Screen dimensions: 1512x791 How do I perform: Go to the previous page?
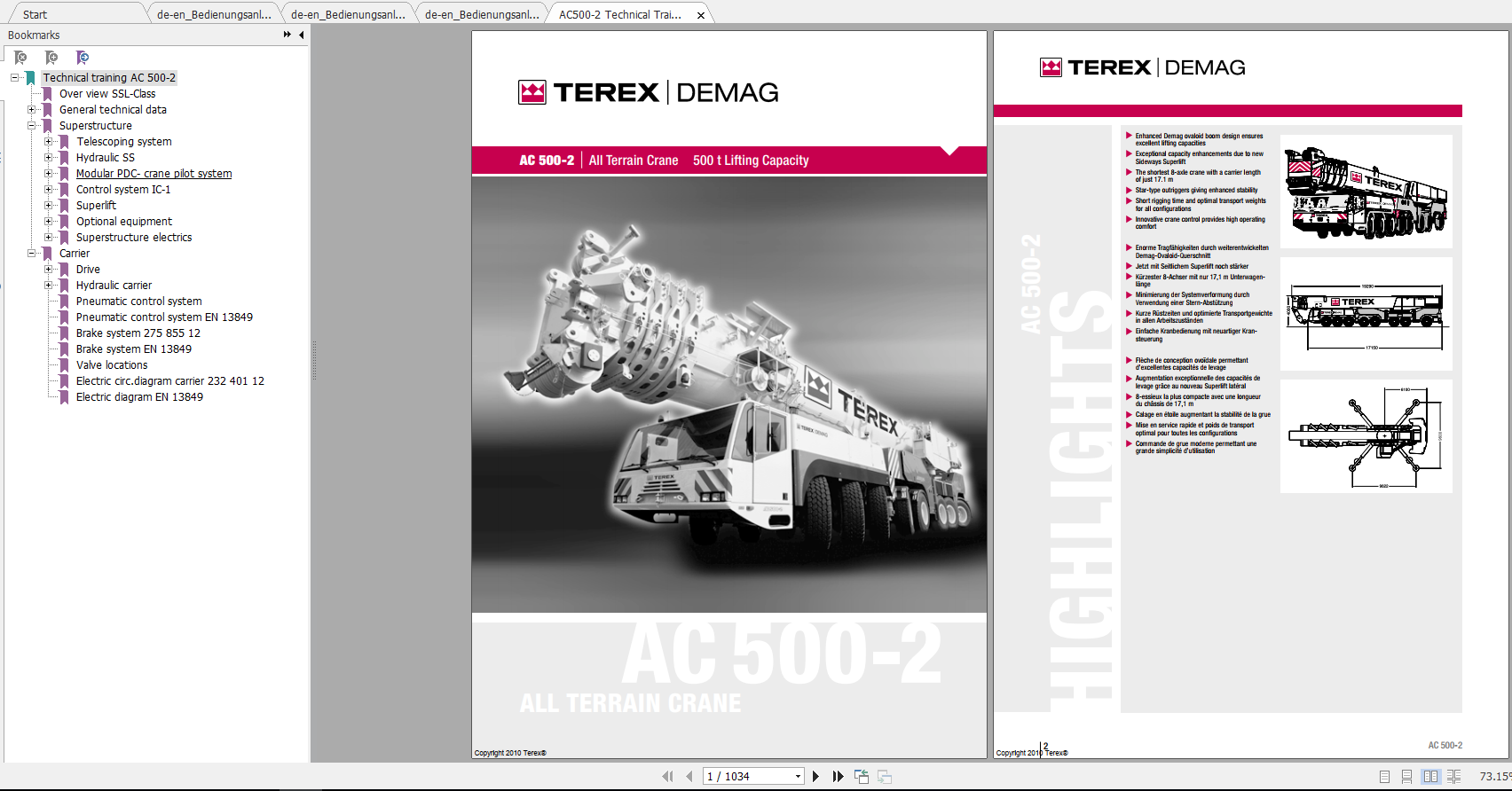tap(689, 776)
